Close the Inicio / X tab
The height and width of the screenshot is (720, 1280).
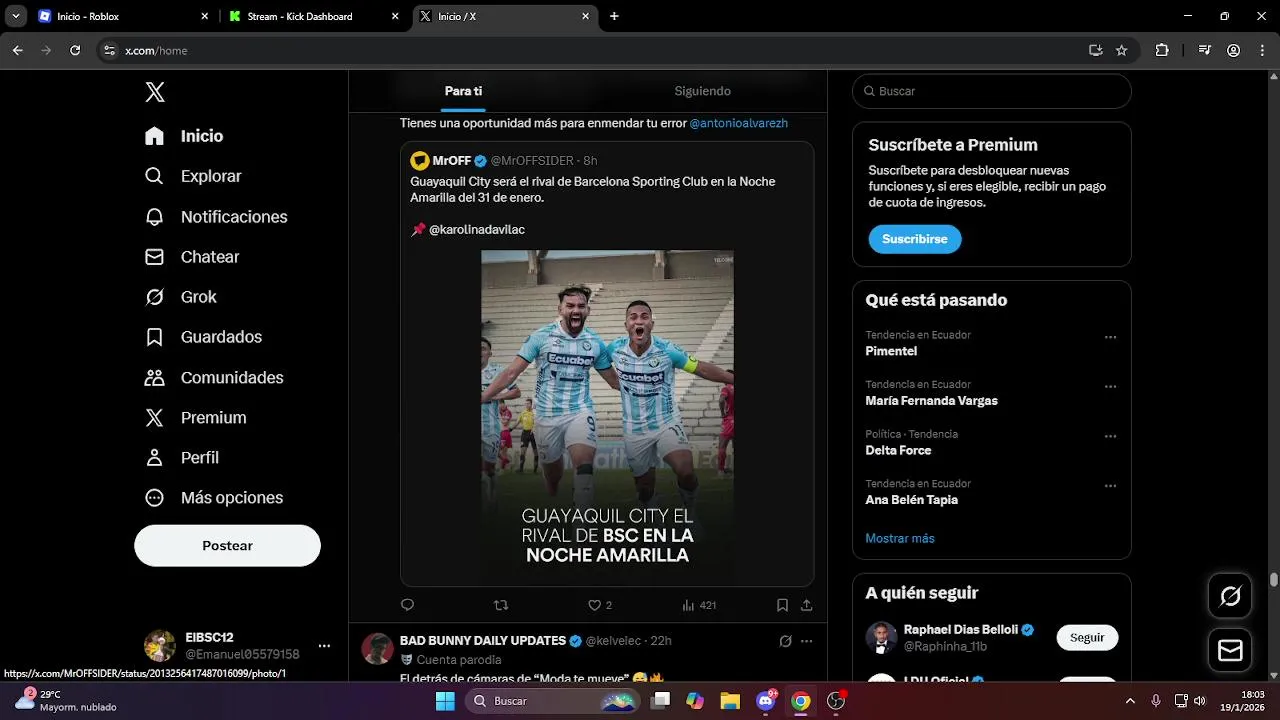tap(586, 16)
